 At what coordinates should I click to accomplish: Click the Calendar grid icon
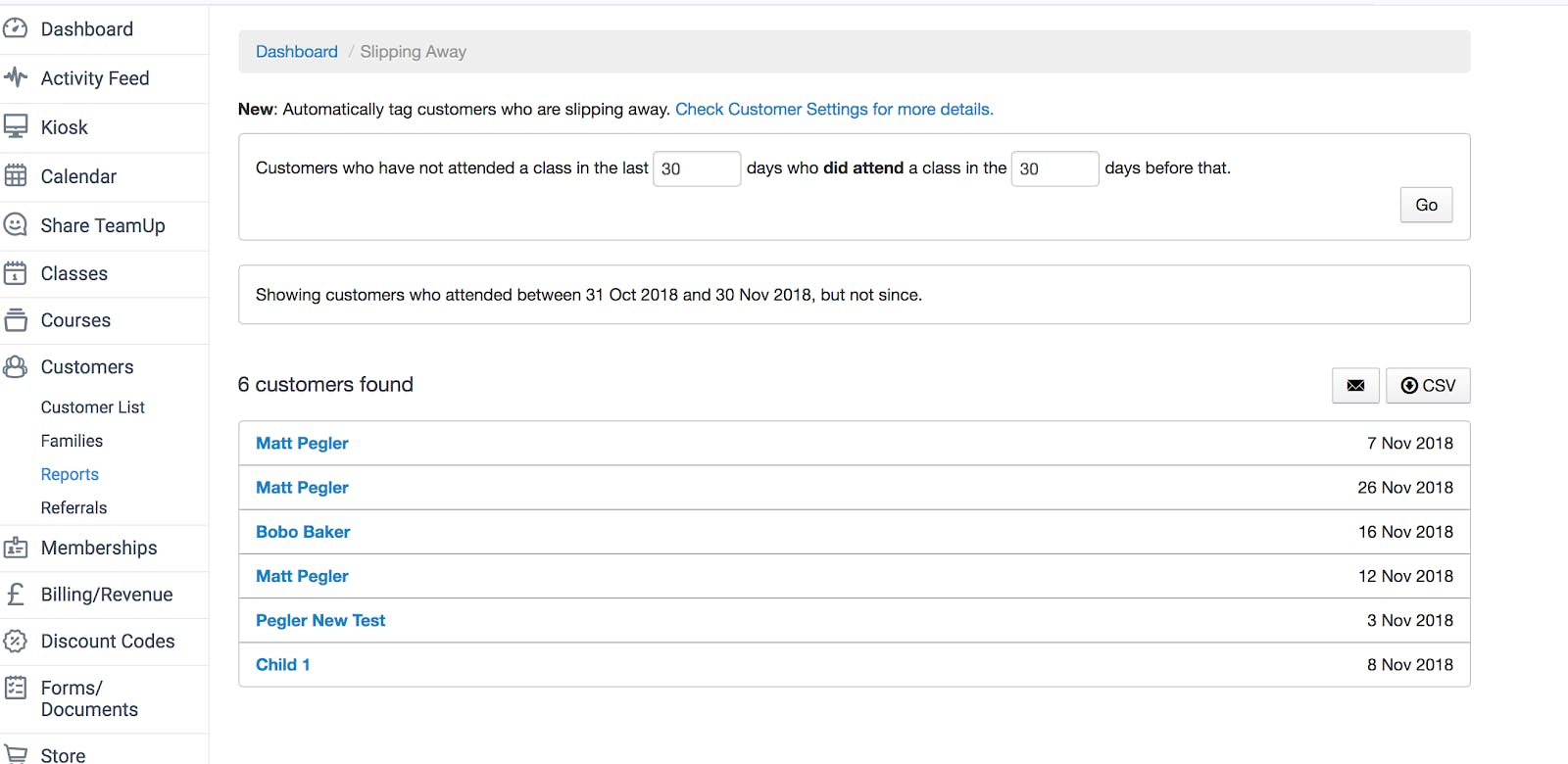click(x=16, y=176)
